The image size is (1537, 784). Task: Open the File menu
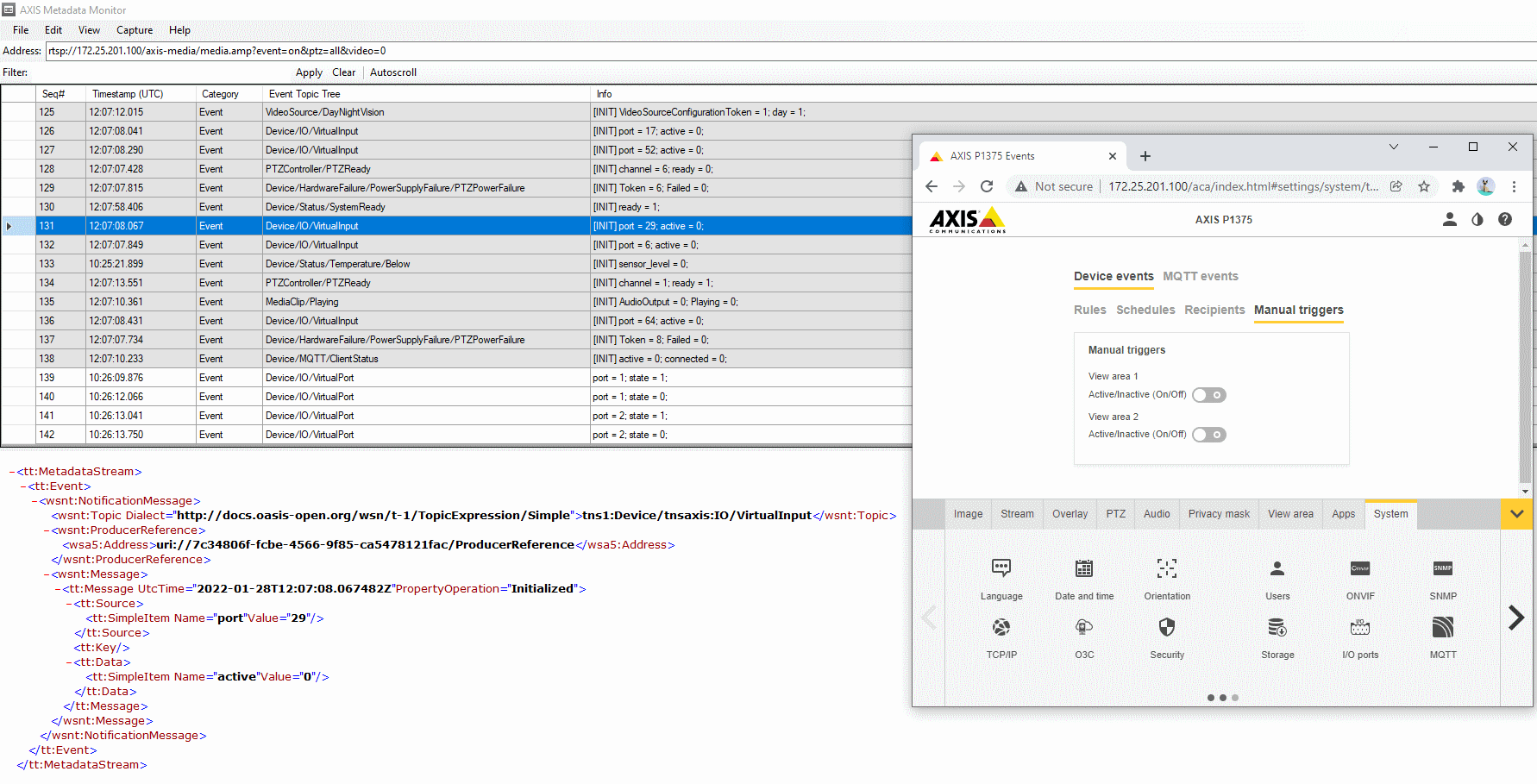[x=21, y=30]
